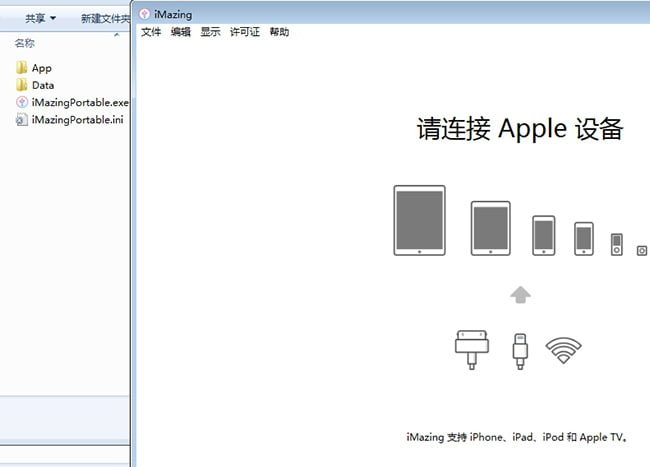650x467 pixels.
Task: Click the 30-pin dock connector icon
Action: pos(472,350)
